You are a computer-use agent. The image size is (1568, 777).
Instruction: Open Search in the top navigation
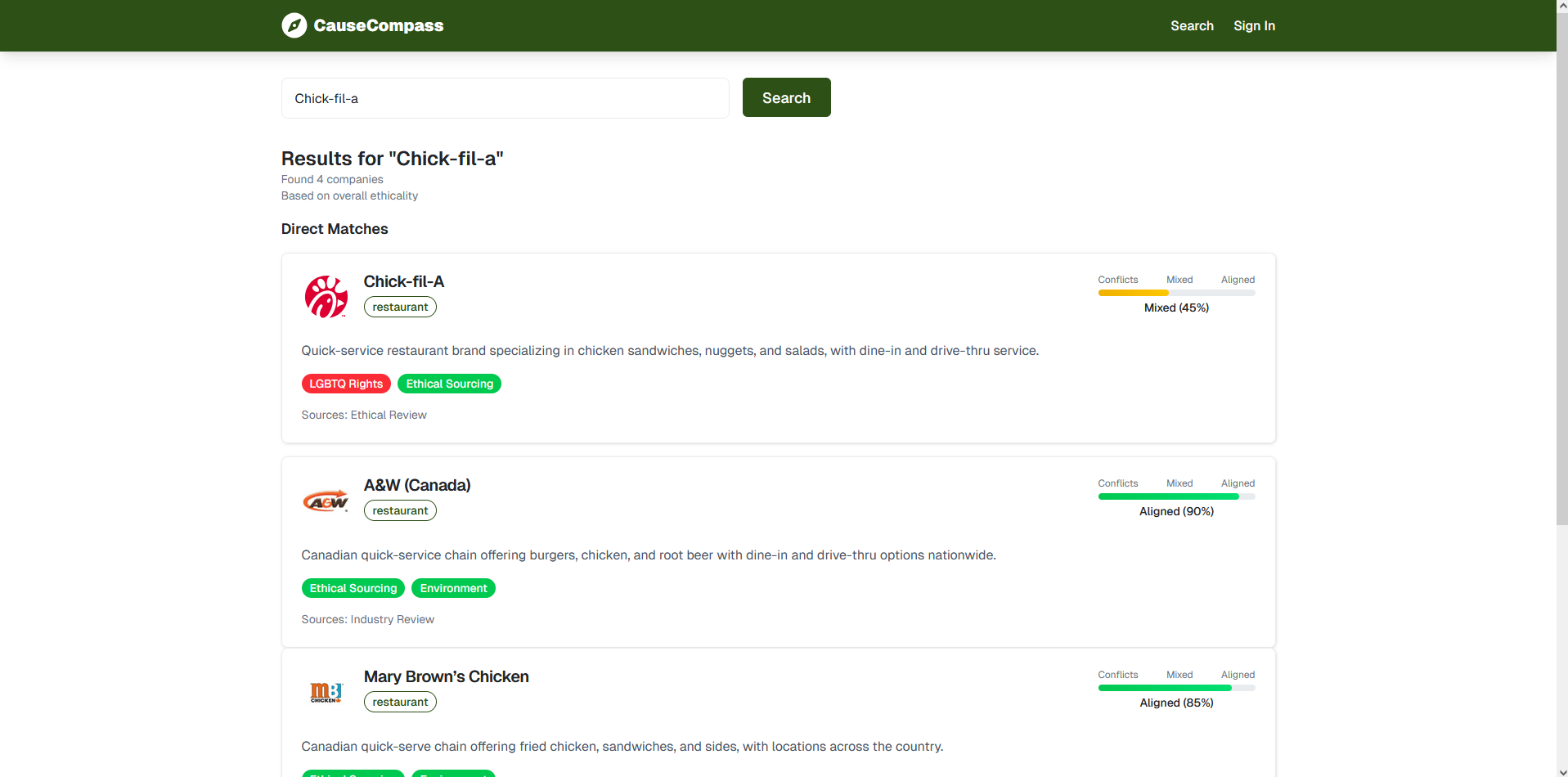pos(1192,25)
